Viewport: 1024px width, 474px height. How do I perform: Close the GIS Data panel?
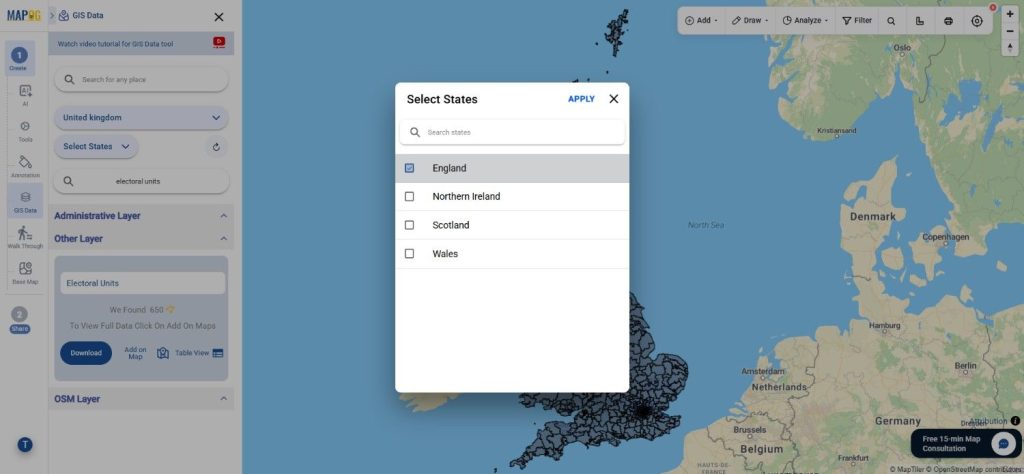(219, 17)
